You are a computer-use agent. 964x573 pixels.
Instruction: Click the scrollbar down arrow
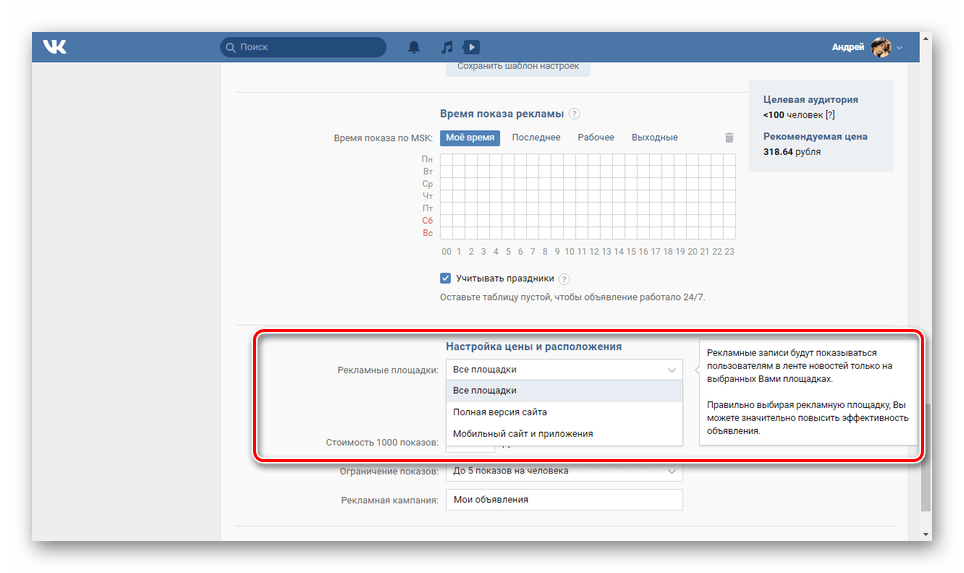925,534
